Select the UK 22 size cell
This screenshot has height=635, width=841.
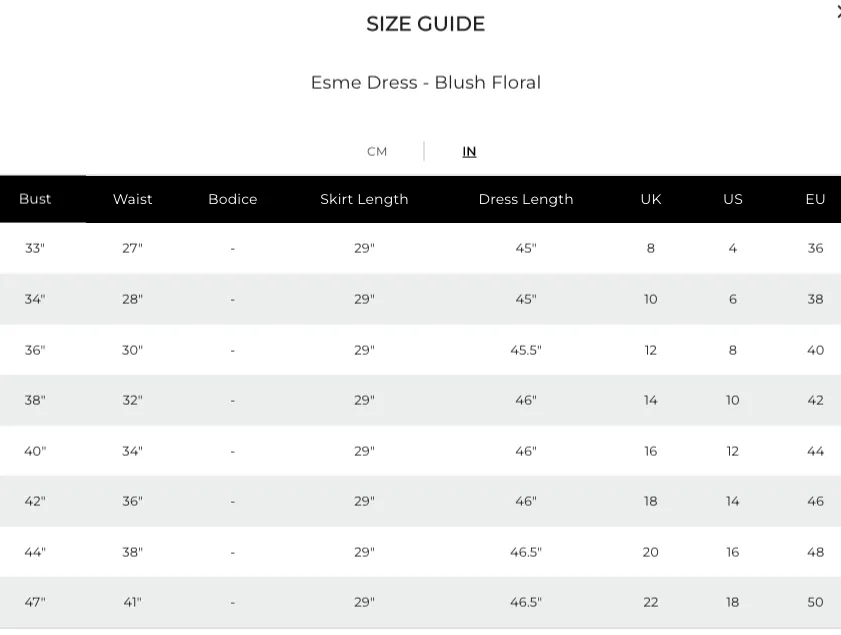pos(651,602)
